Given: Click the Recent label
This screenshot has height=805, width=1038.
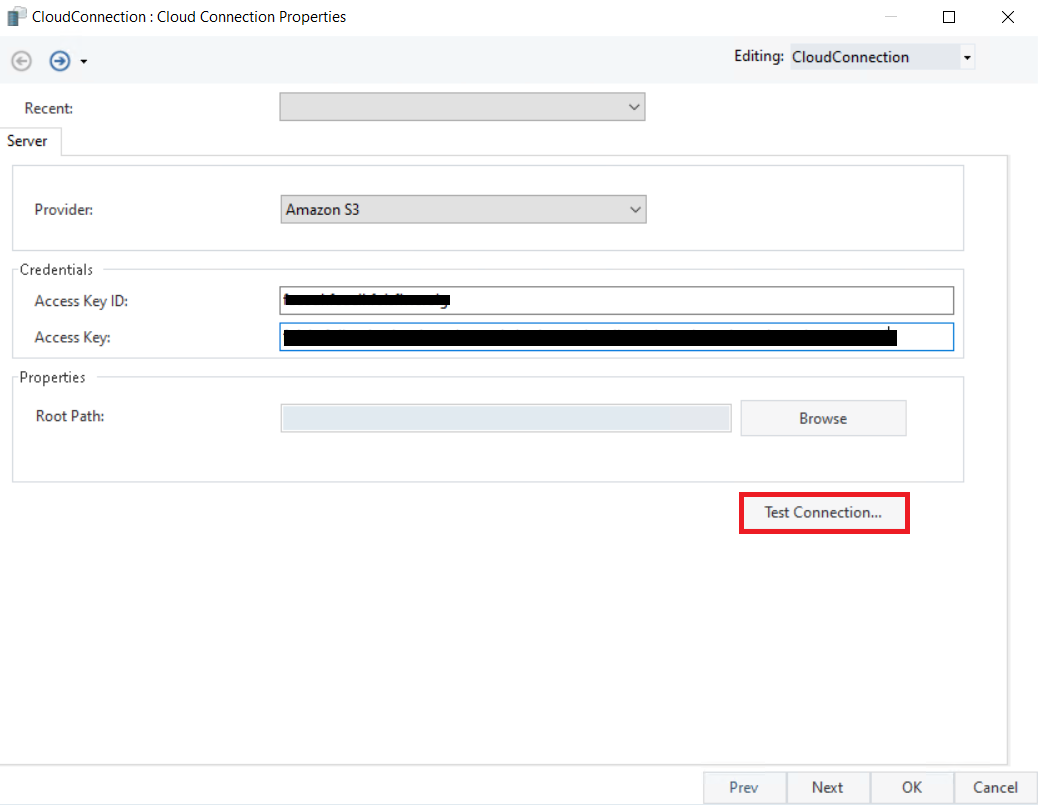Looking at the screenshot, I should [x=49, y=109].
